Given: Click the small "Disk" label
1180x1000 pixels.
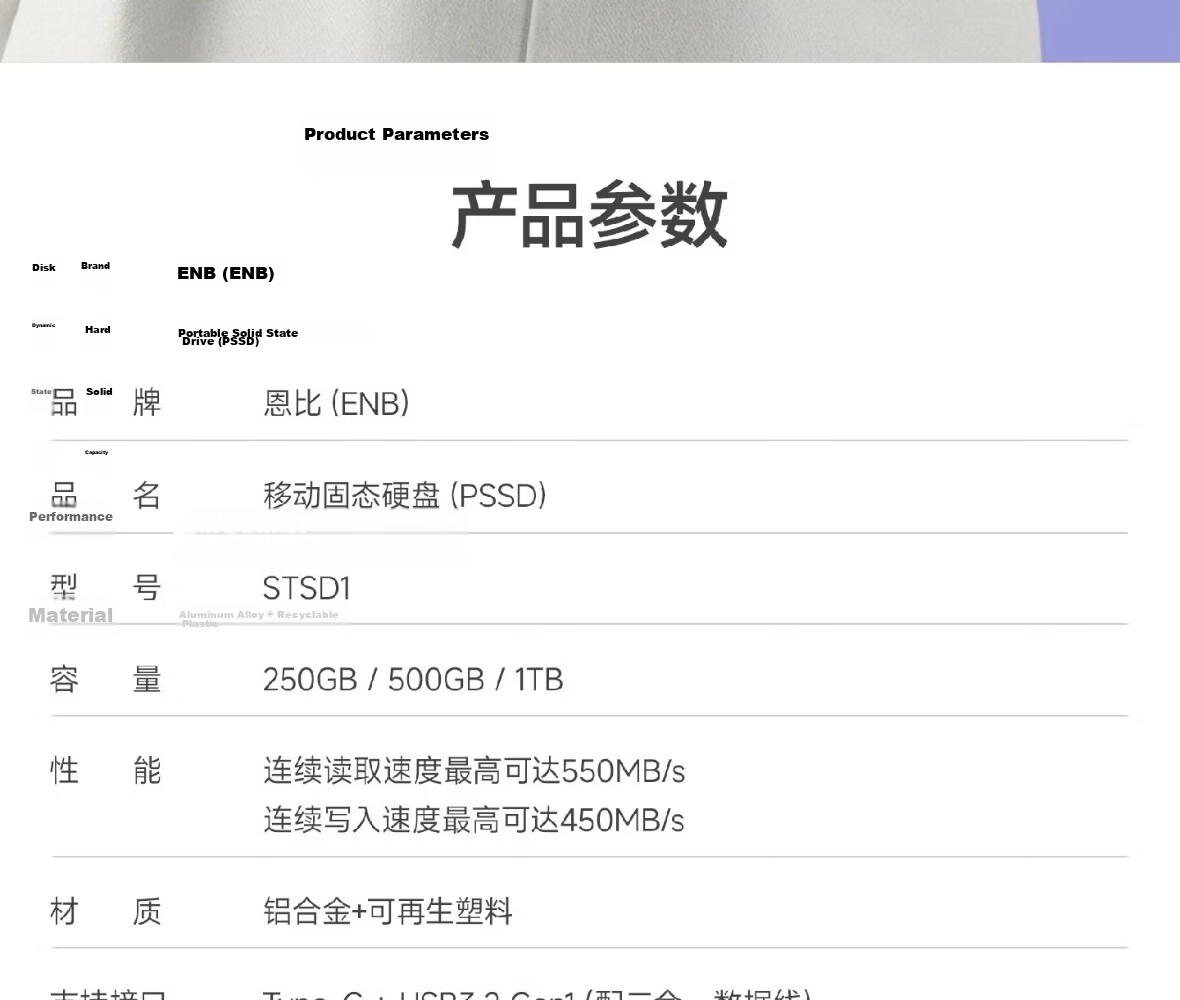Looking at the screenshot, I should 44,268.
